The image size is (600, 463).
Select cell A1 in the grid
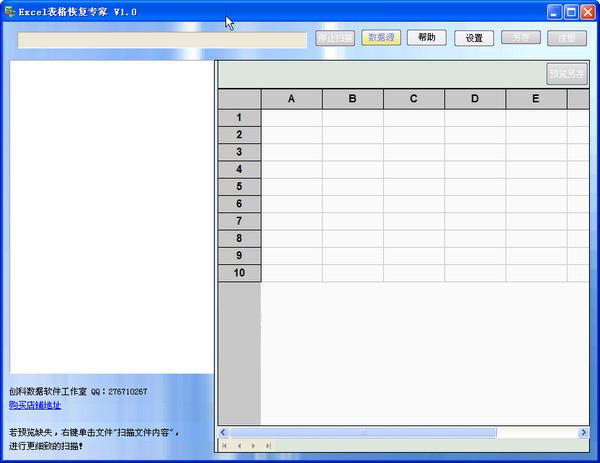tap(292, 117)
